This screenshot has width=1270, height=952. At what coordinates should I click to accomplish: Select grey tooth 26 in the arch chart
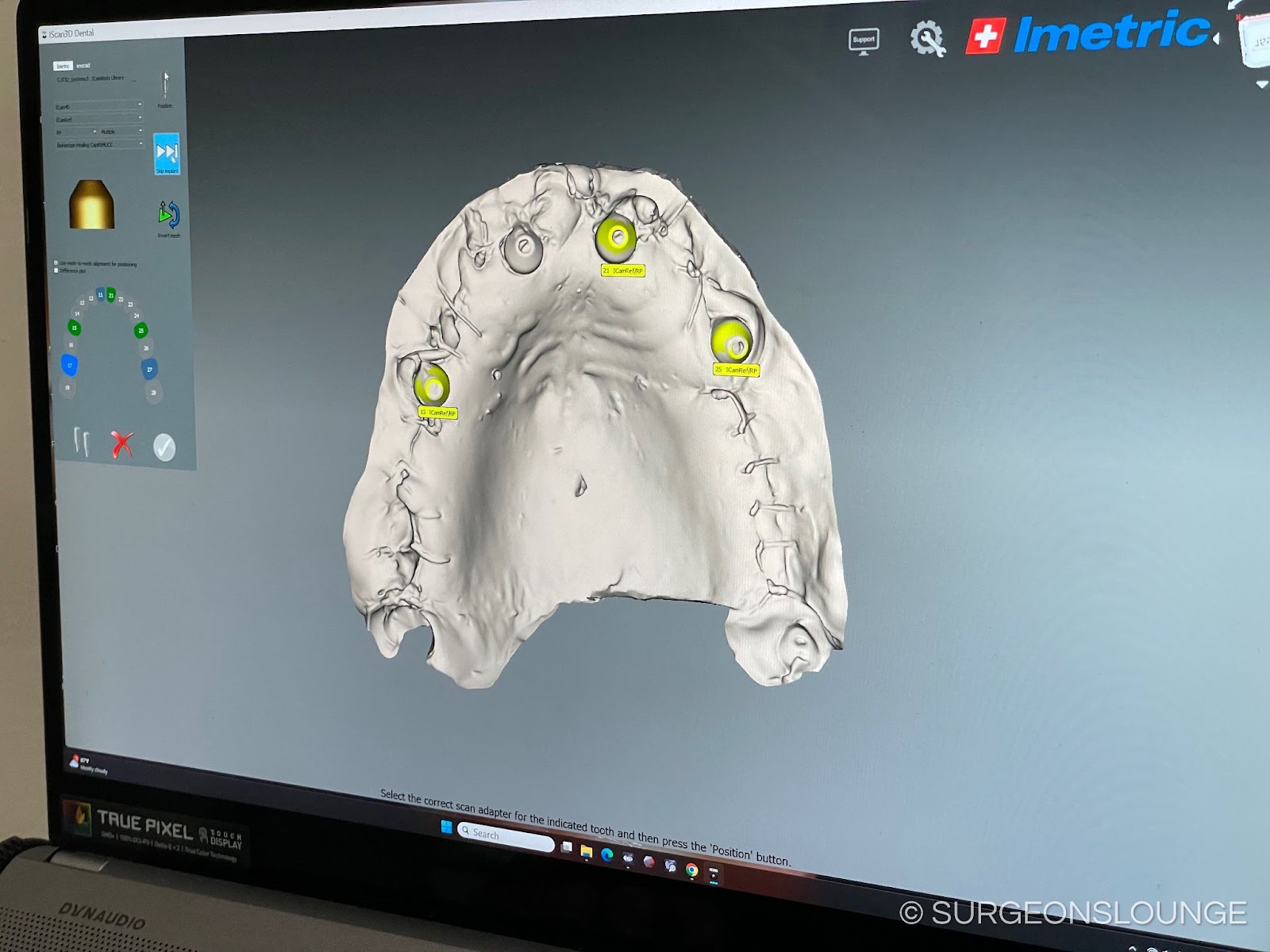[146, 348]
